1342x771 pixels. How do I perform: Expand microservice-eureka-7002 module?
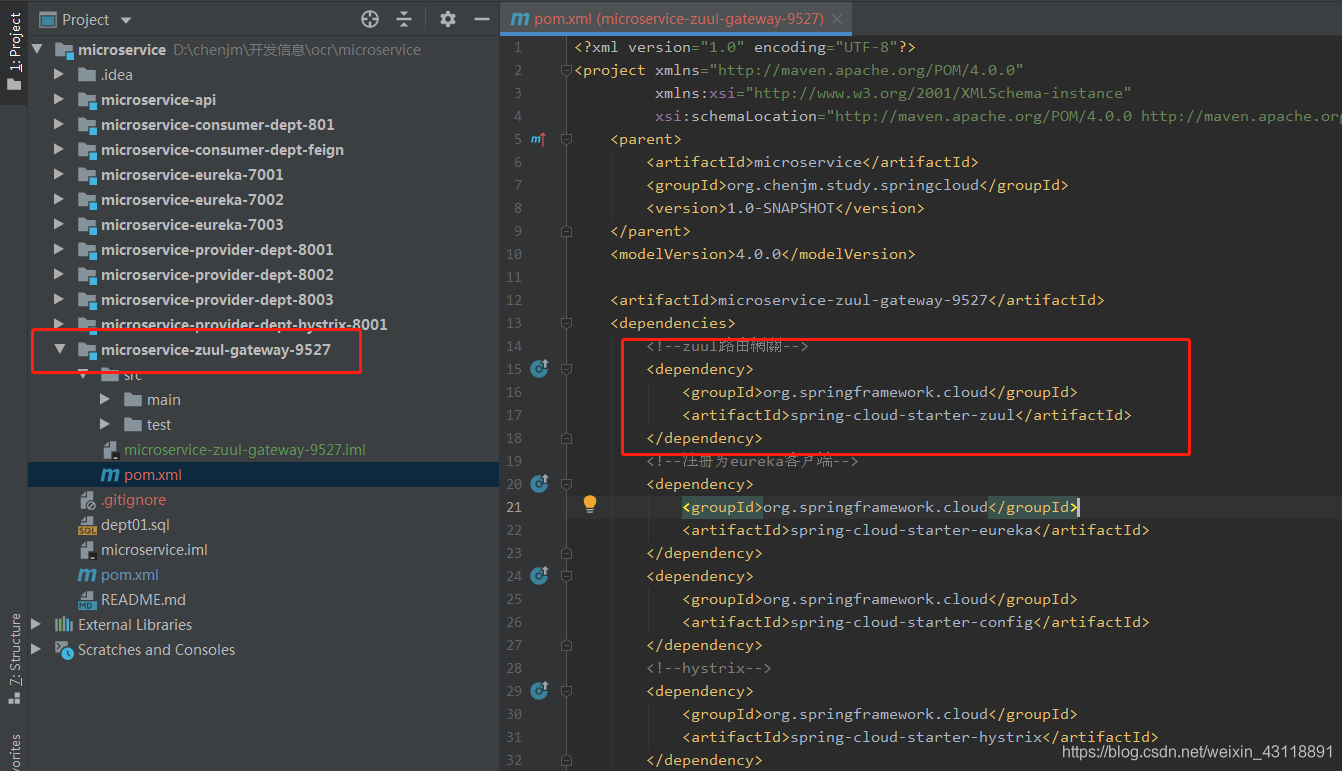59,200
